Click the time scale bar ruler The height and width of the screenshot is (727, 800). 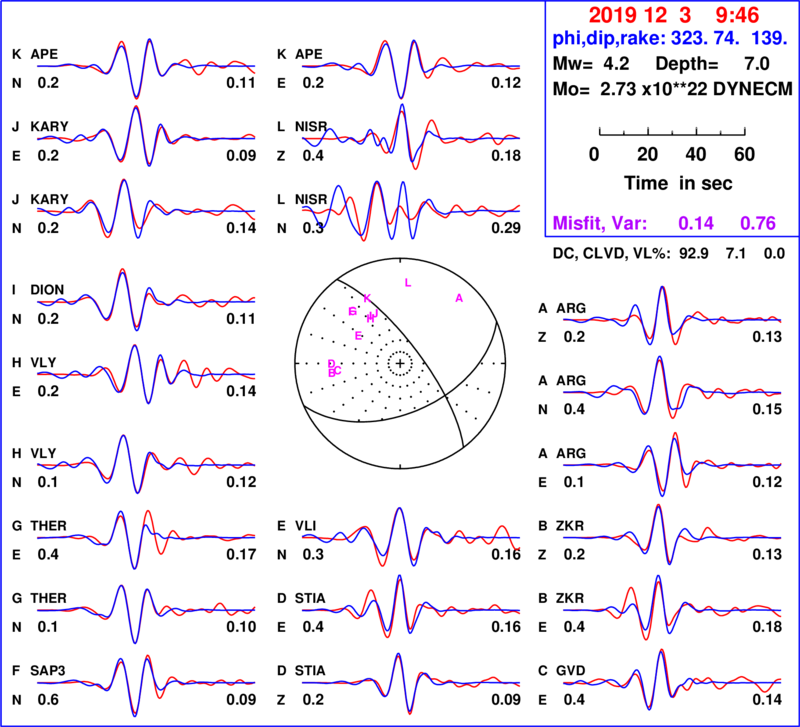(x=672, y=132)
